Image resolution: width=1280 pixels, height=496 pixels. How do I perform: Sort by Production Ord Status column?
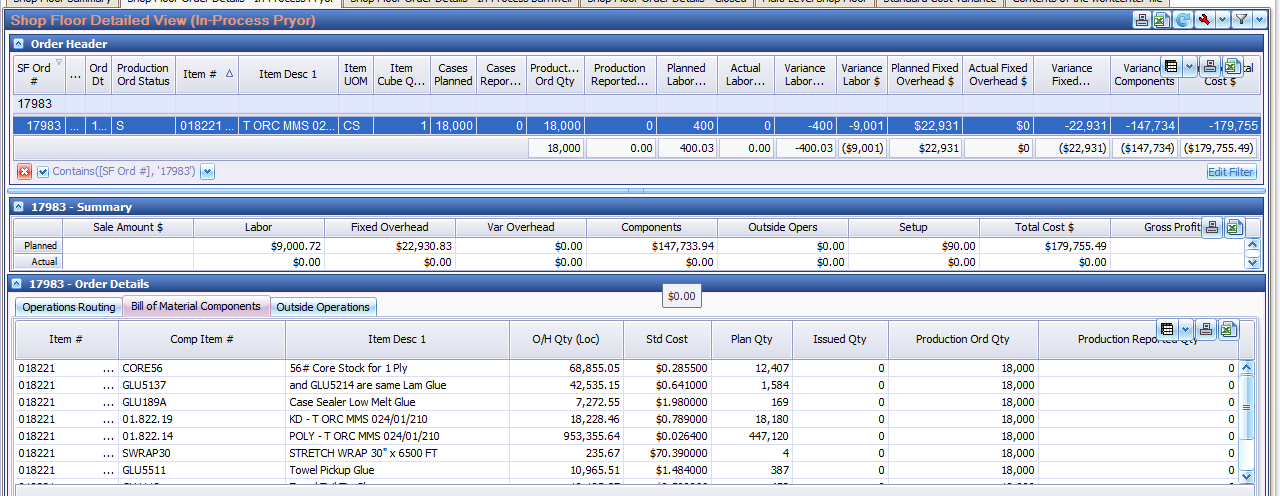pyautogui.click(x=143, y=75)
